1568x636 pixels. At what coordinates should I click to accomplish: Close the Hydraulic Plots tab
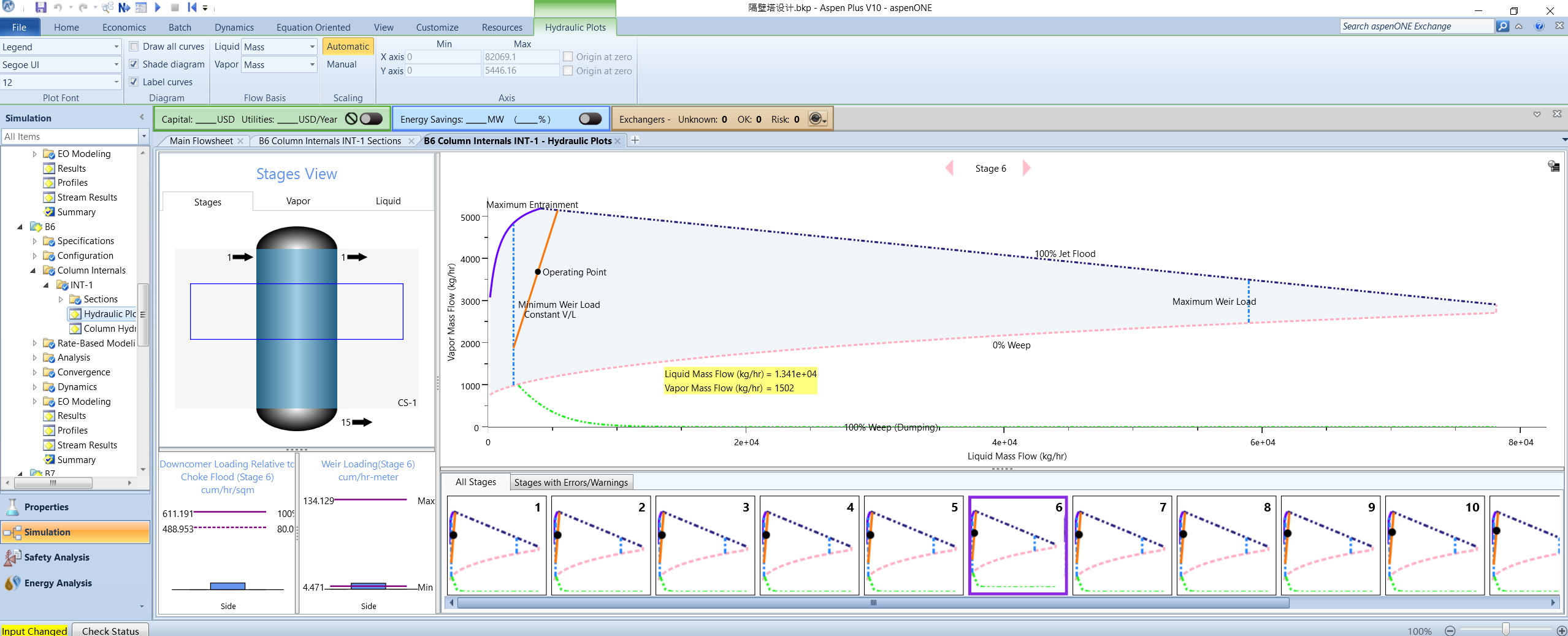tap(618, 141)
